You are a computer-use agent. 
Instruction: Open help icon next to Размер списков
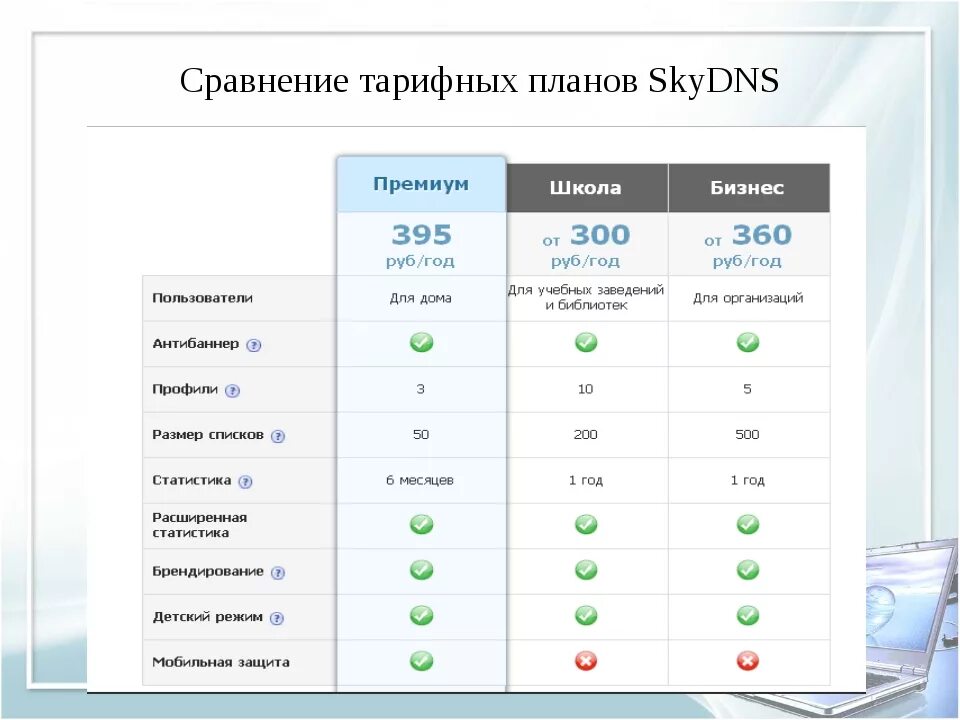coord(278,436)
